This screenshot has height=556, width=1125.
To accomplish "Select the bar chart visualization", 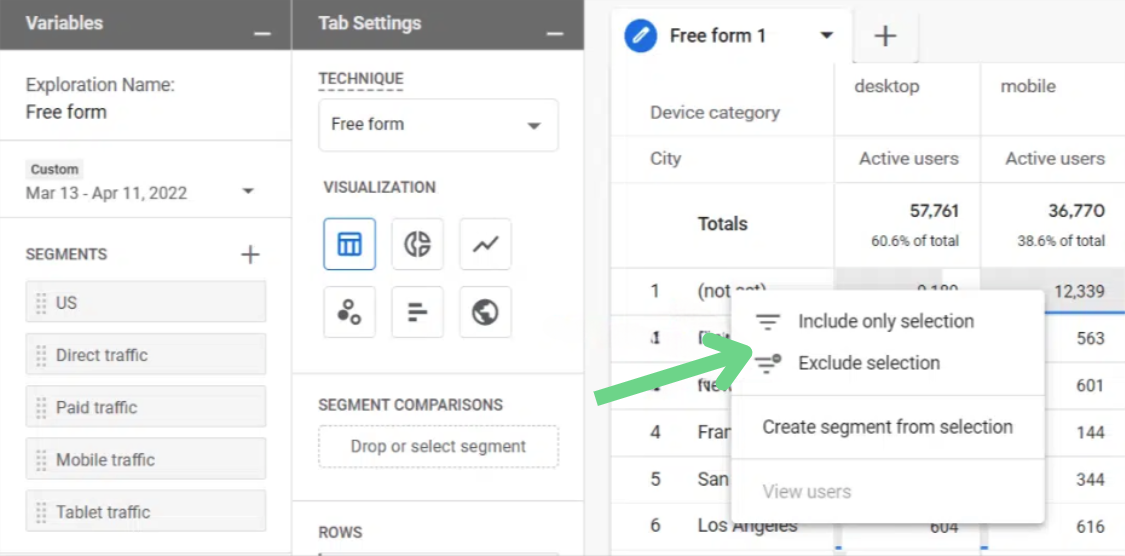I will (418, 312).
